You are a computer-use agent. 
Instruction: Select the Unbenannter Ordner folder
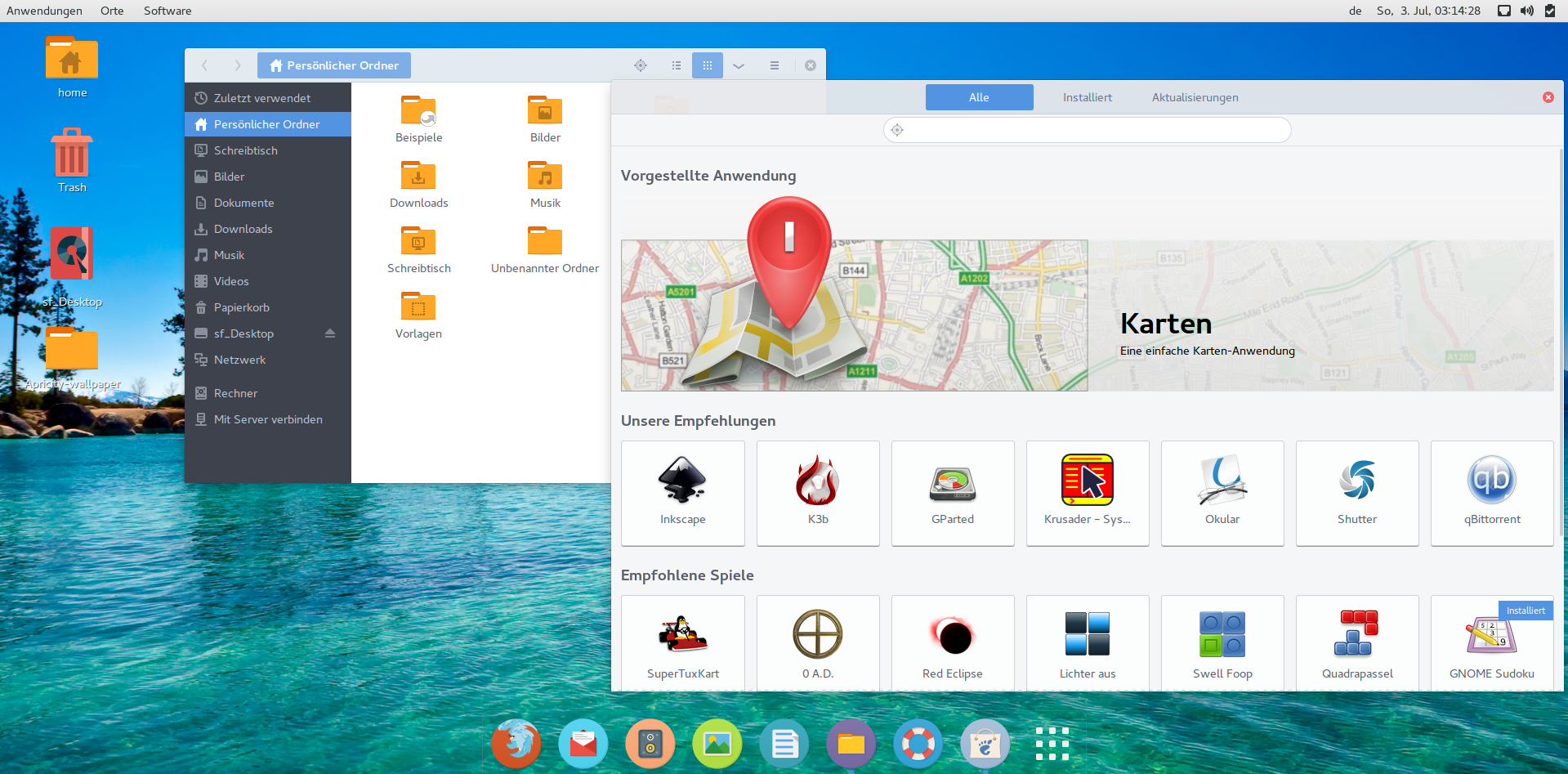[545, 250]
